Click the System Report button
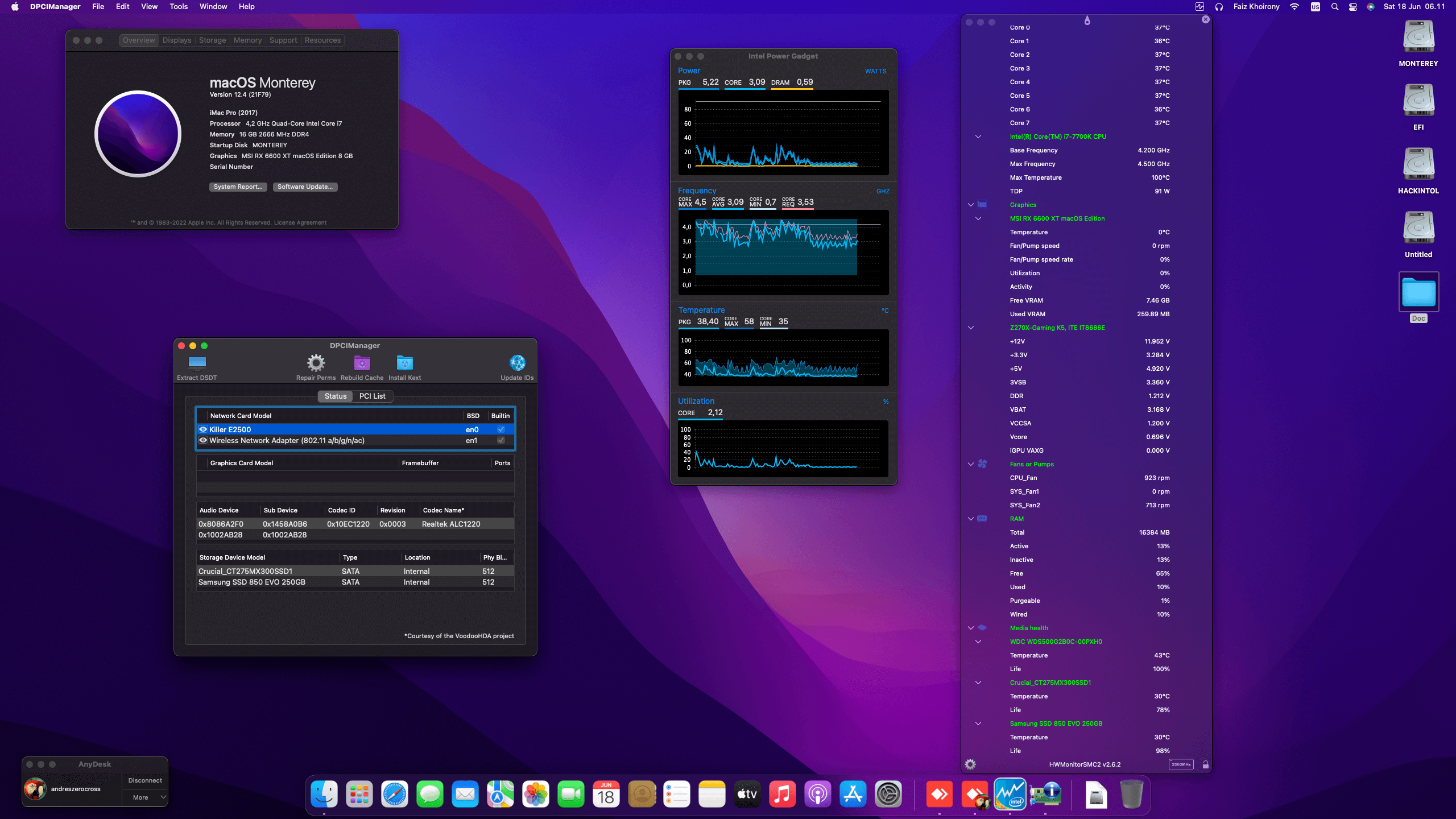 click(238, 187)
